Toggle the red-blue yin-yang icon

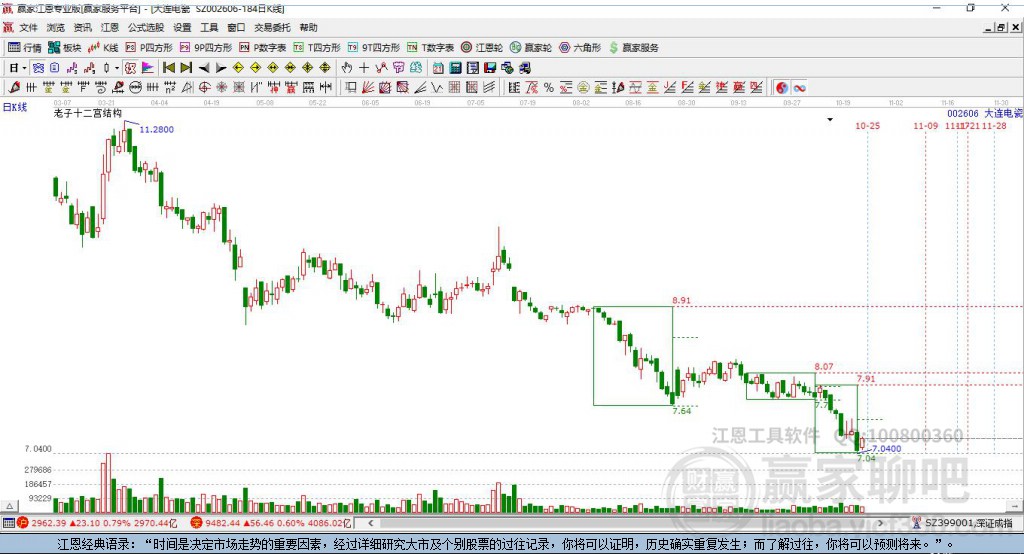pyautogui.click(x=782, y=88)
